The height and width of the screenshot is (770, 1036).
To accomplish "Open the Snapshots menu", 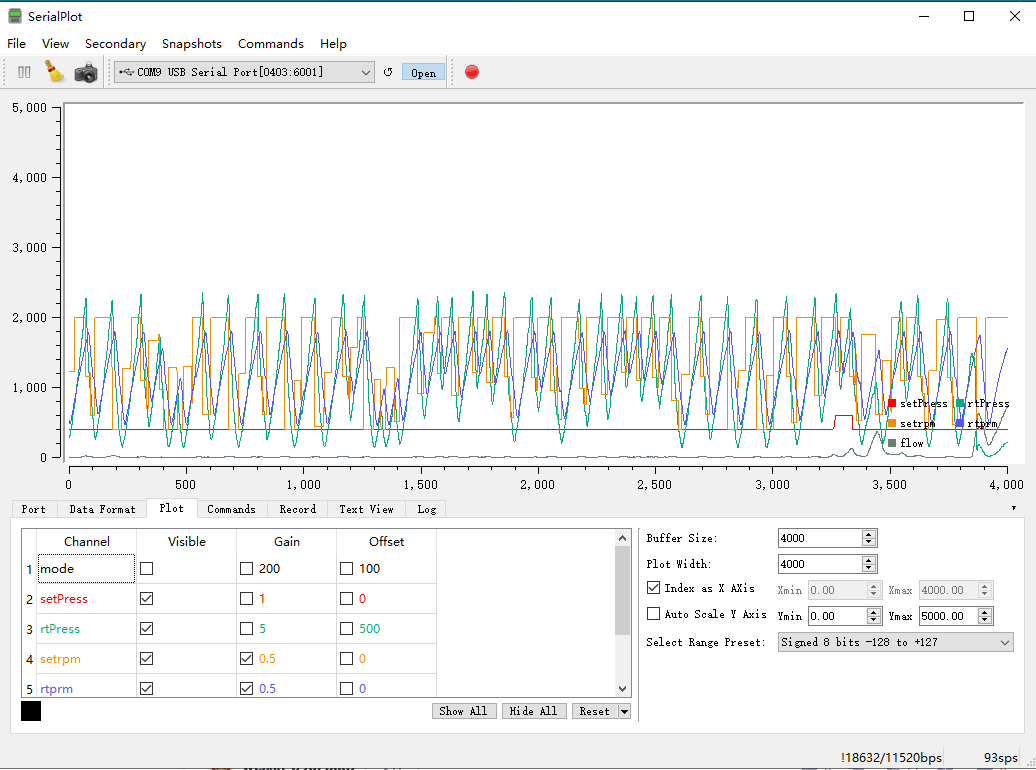I will point(192,44).
